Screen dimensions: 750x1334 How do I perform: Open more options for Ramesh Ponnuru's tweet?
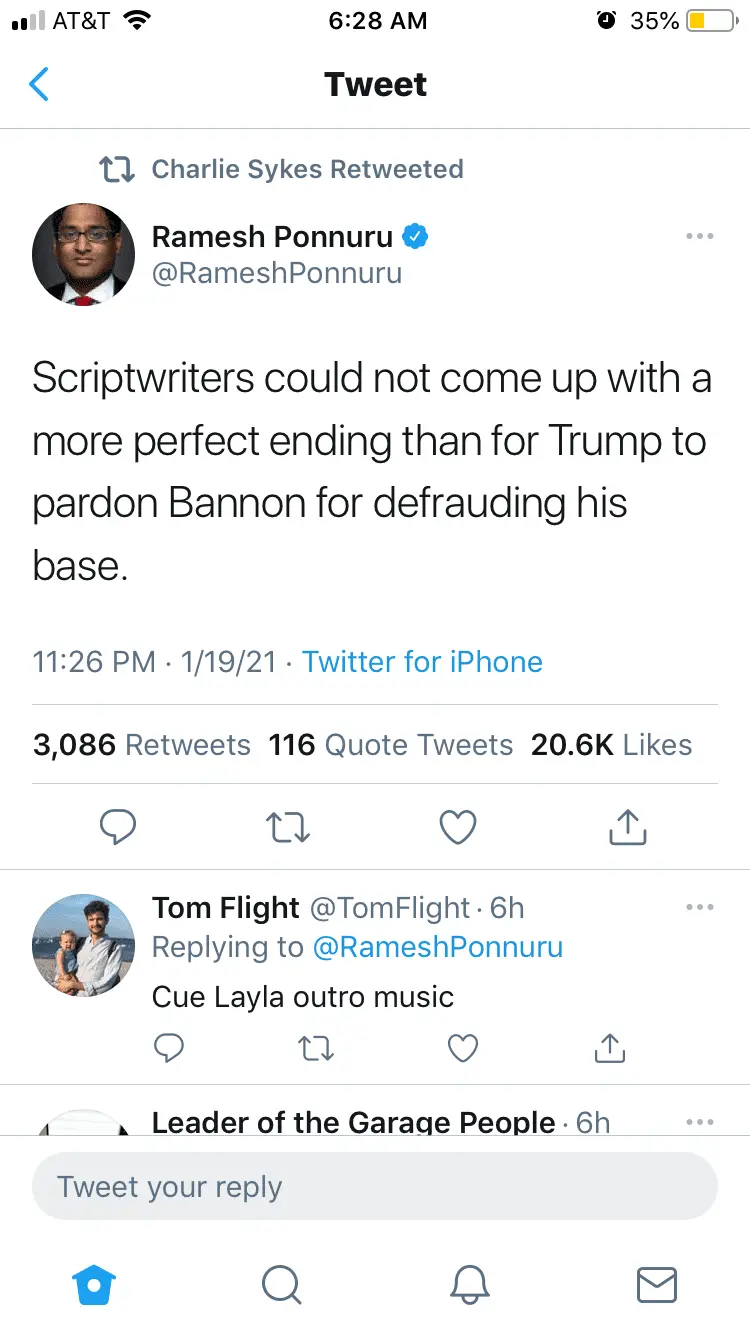tap(699, 237)
